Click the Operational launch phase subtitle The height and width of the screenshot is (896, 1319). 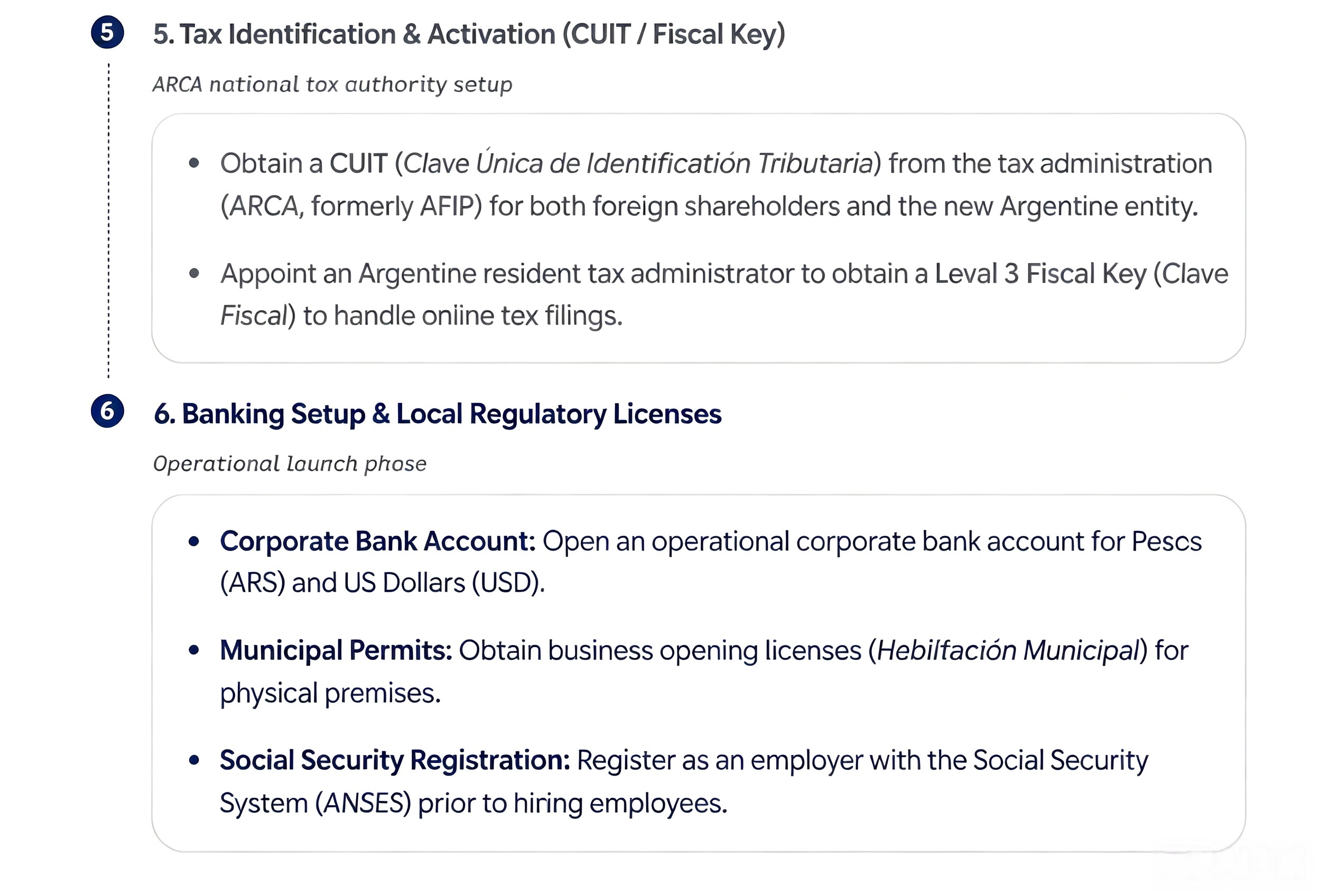pos(290,464)
